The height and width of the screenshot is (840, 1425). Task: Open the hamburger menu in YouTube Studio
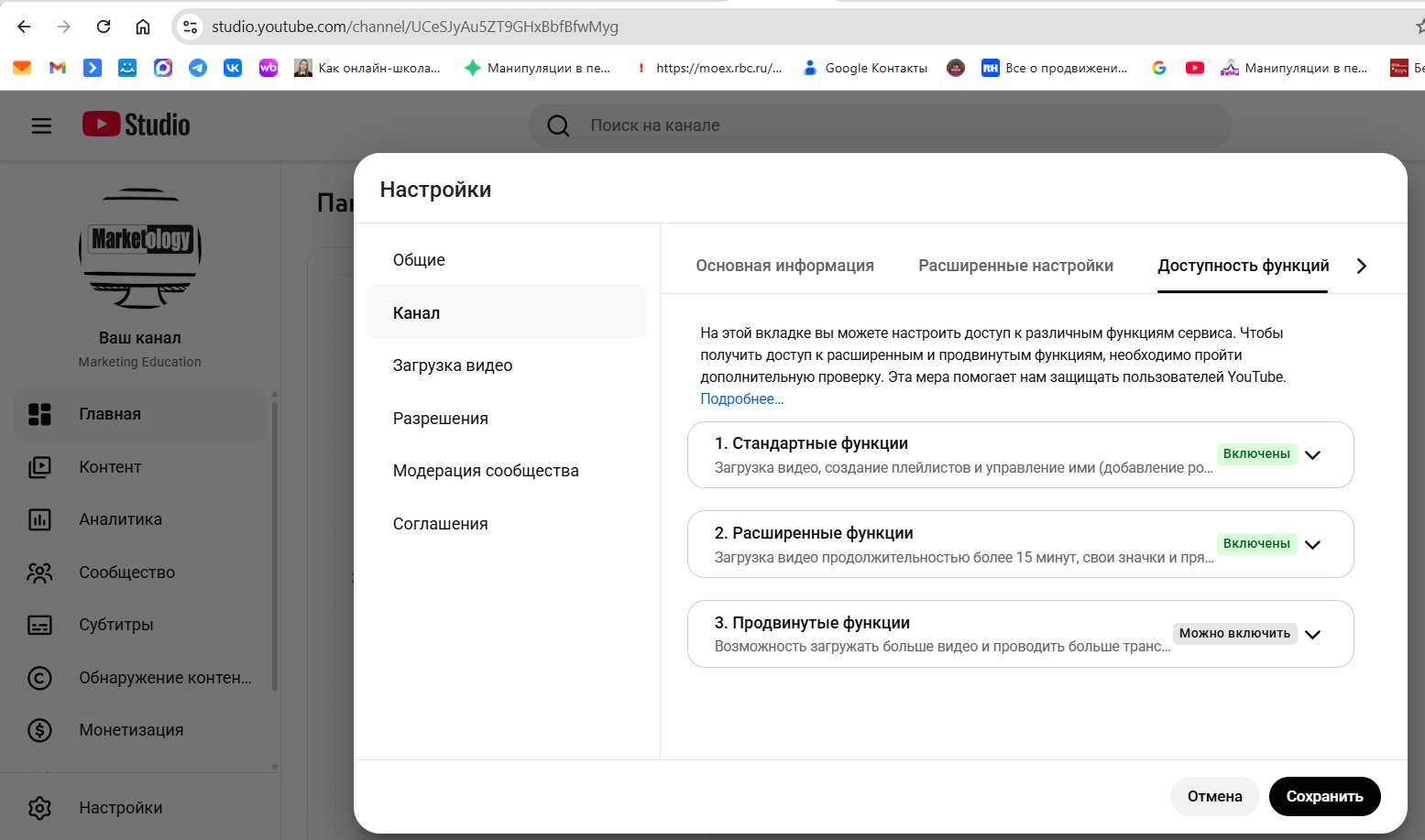click(41, 125)
